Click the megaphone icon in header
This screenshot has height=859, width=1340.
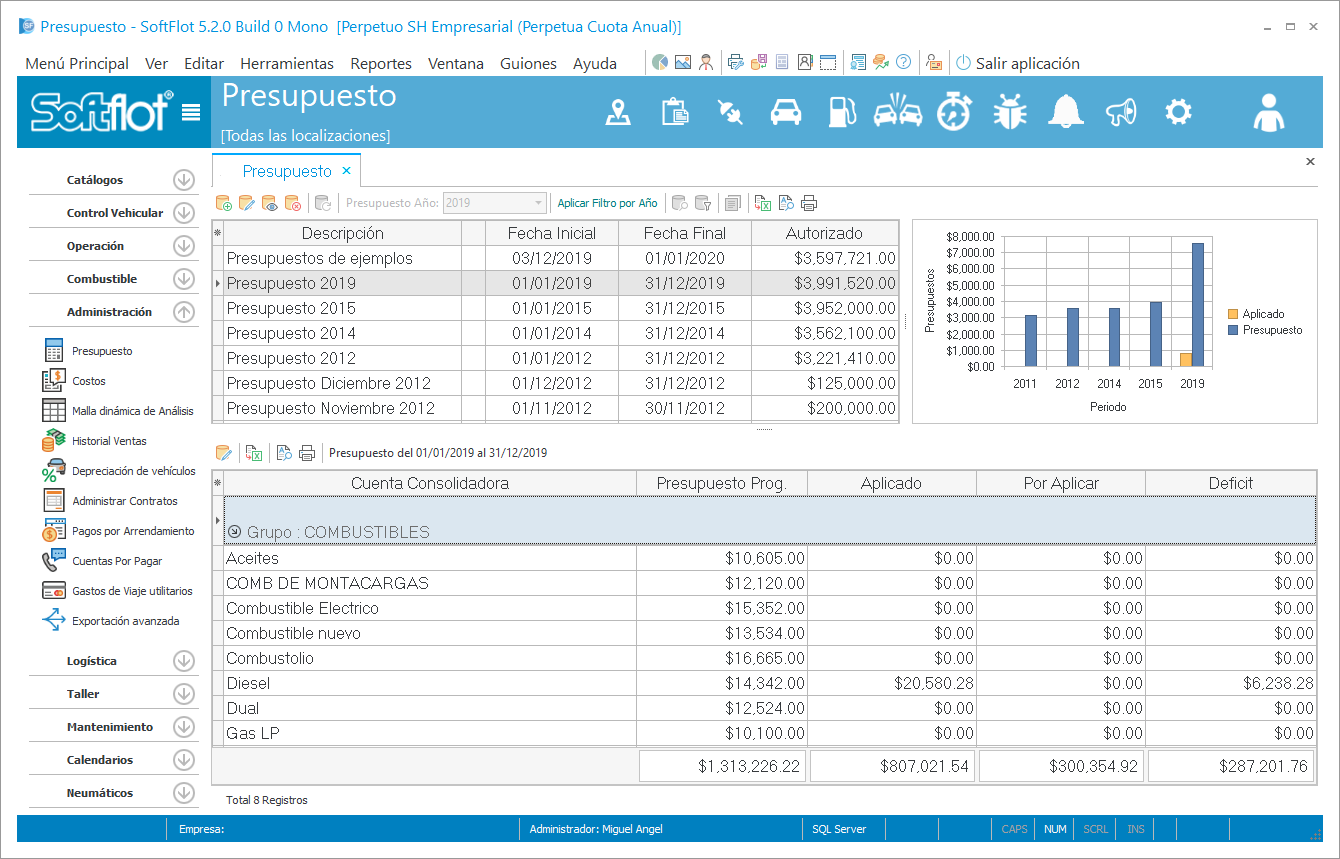point(1121,112)
